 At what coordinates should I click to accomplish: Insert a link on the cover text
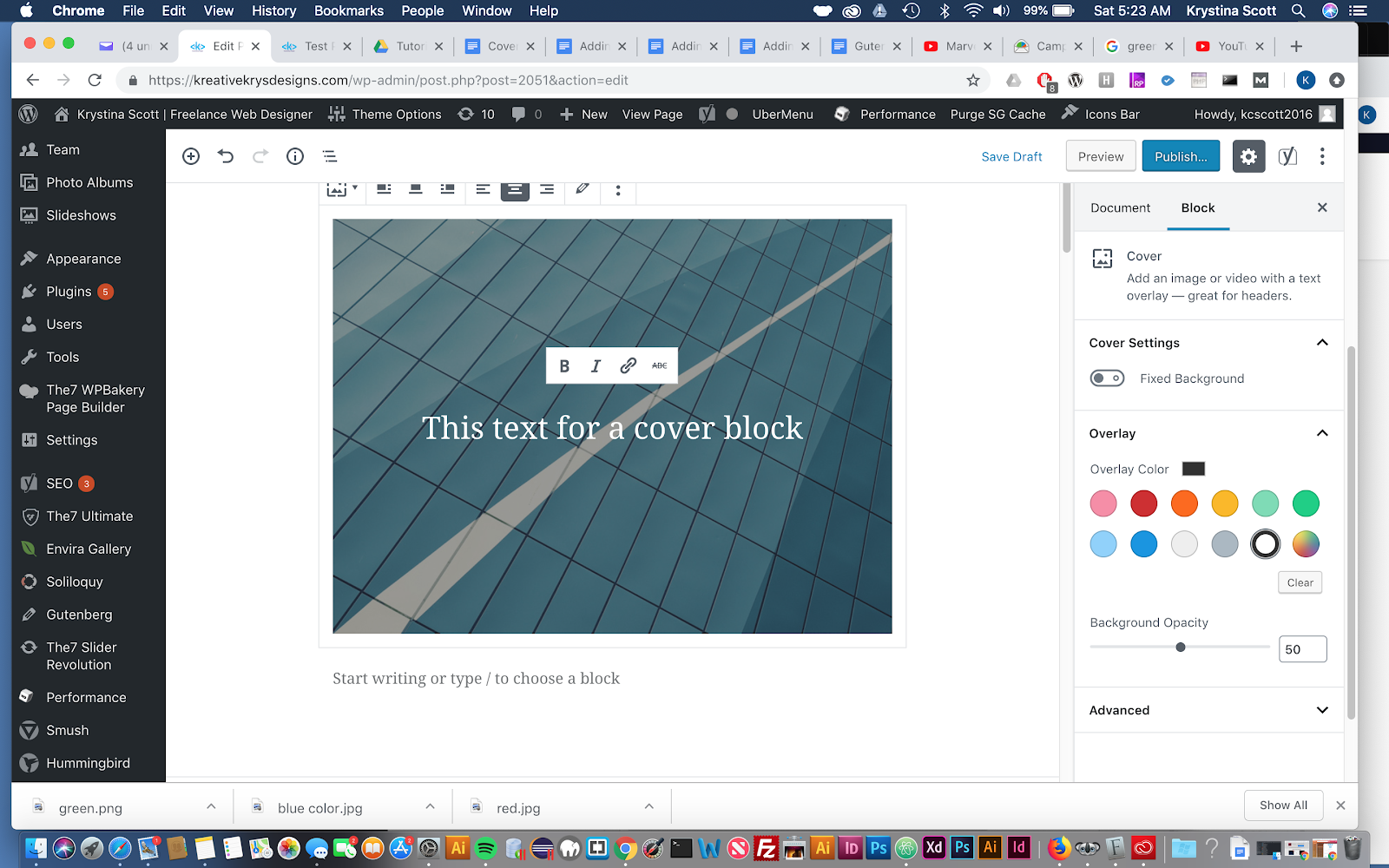(628, 366)
